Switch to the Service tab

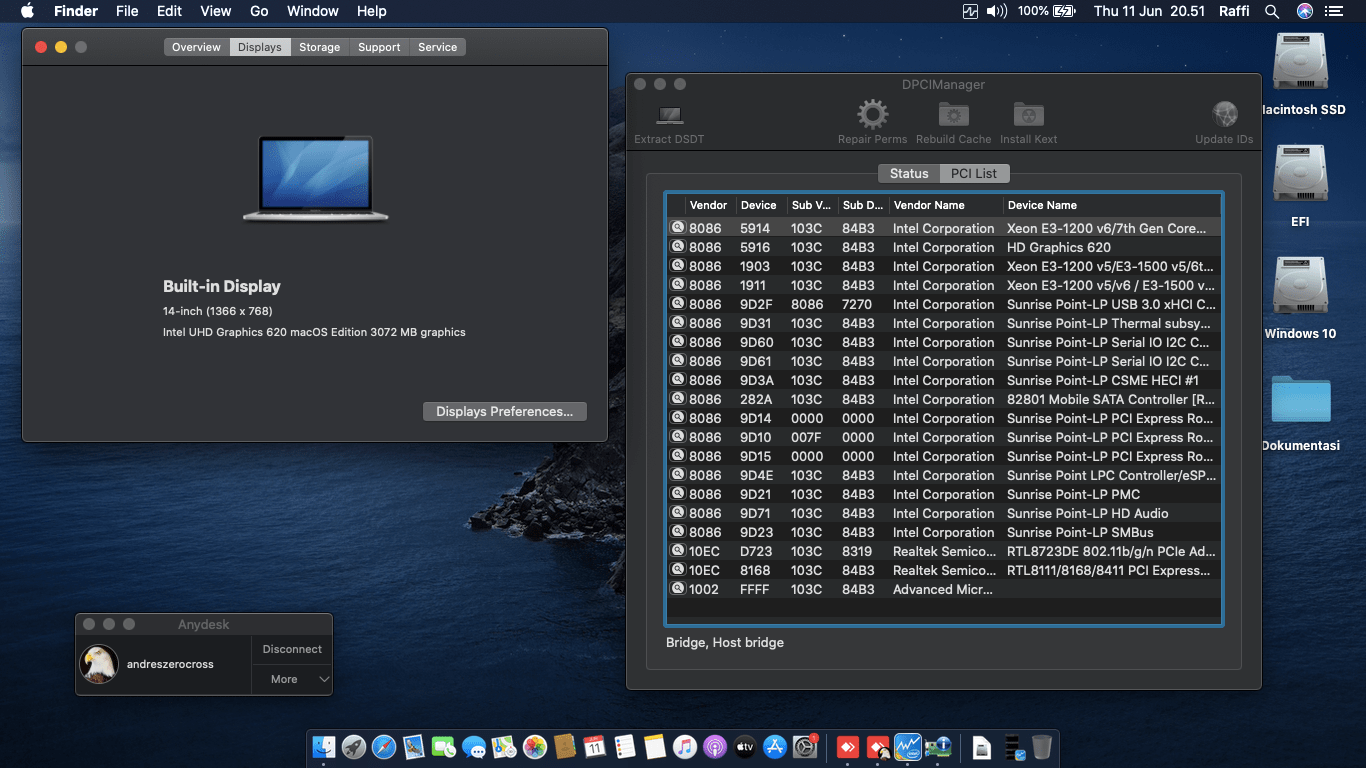[437, 47]
